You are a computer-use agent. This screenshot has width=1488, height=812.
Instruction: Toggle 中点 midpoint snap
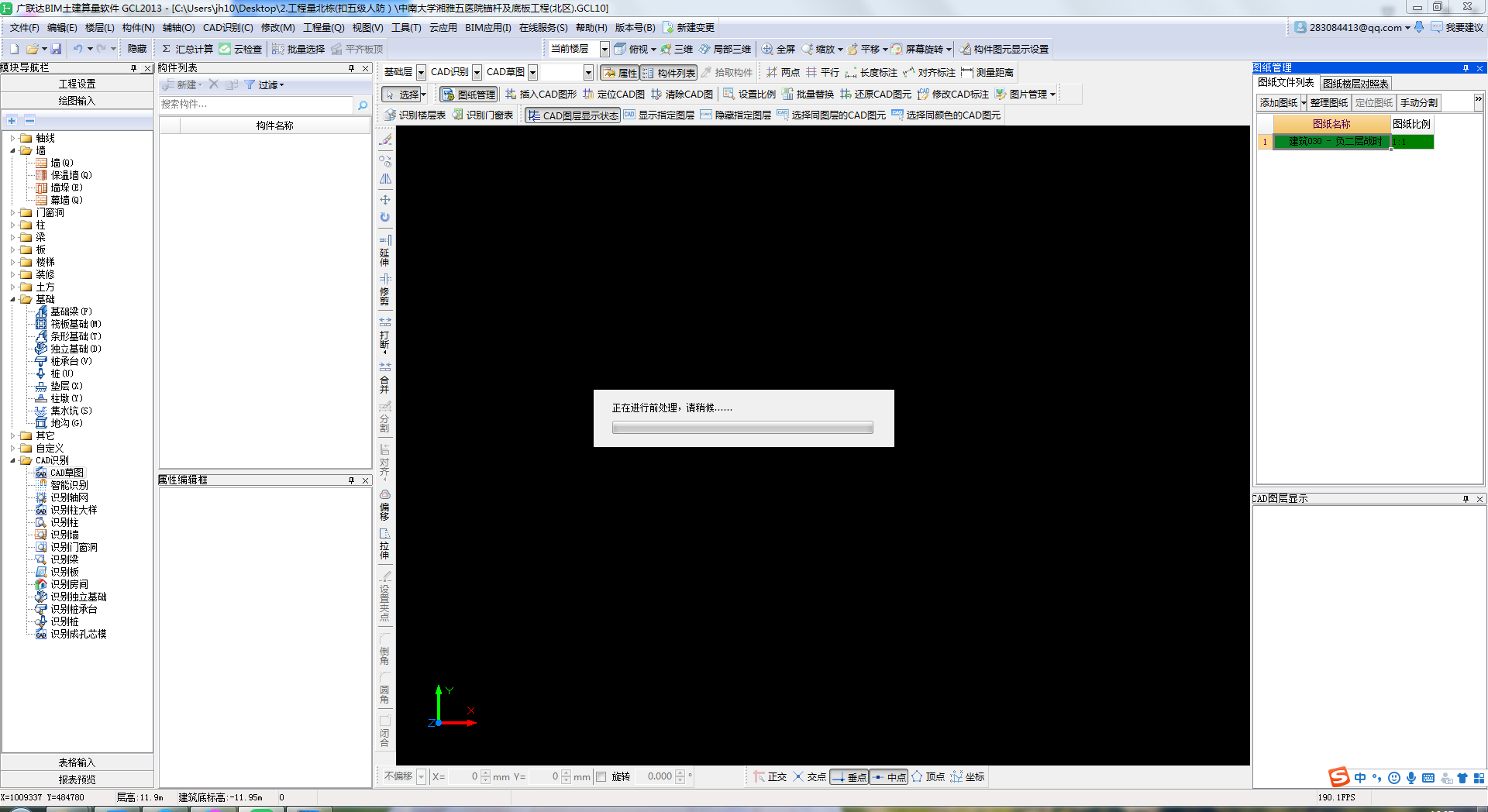click(x=888, y=777)
